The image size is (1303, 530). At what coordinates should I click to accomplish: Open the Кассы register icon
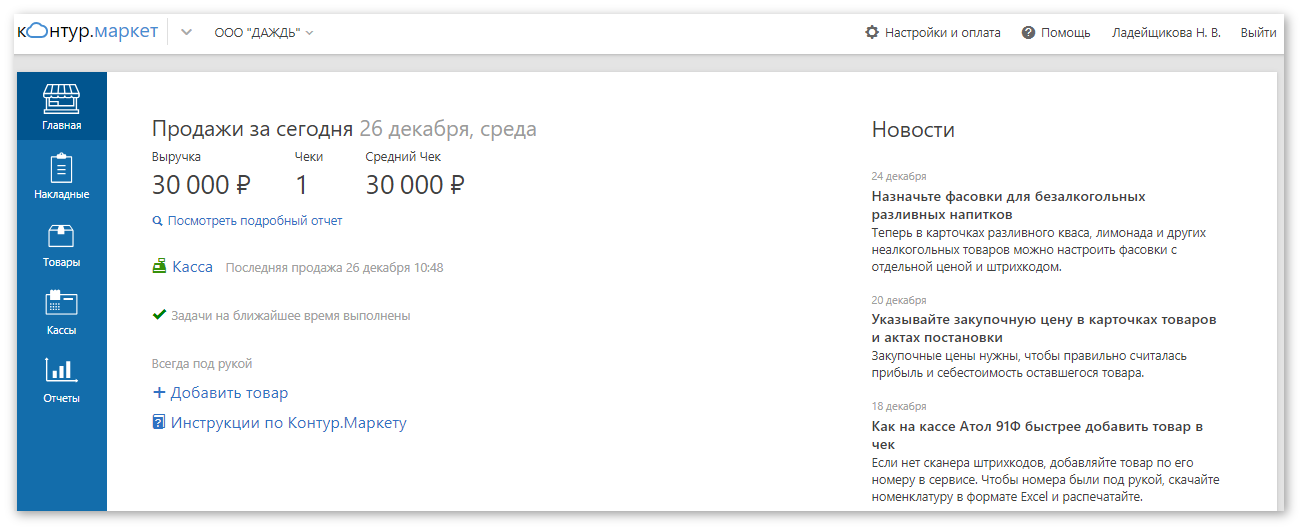click(x=61, y=304)
